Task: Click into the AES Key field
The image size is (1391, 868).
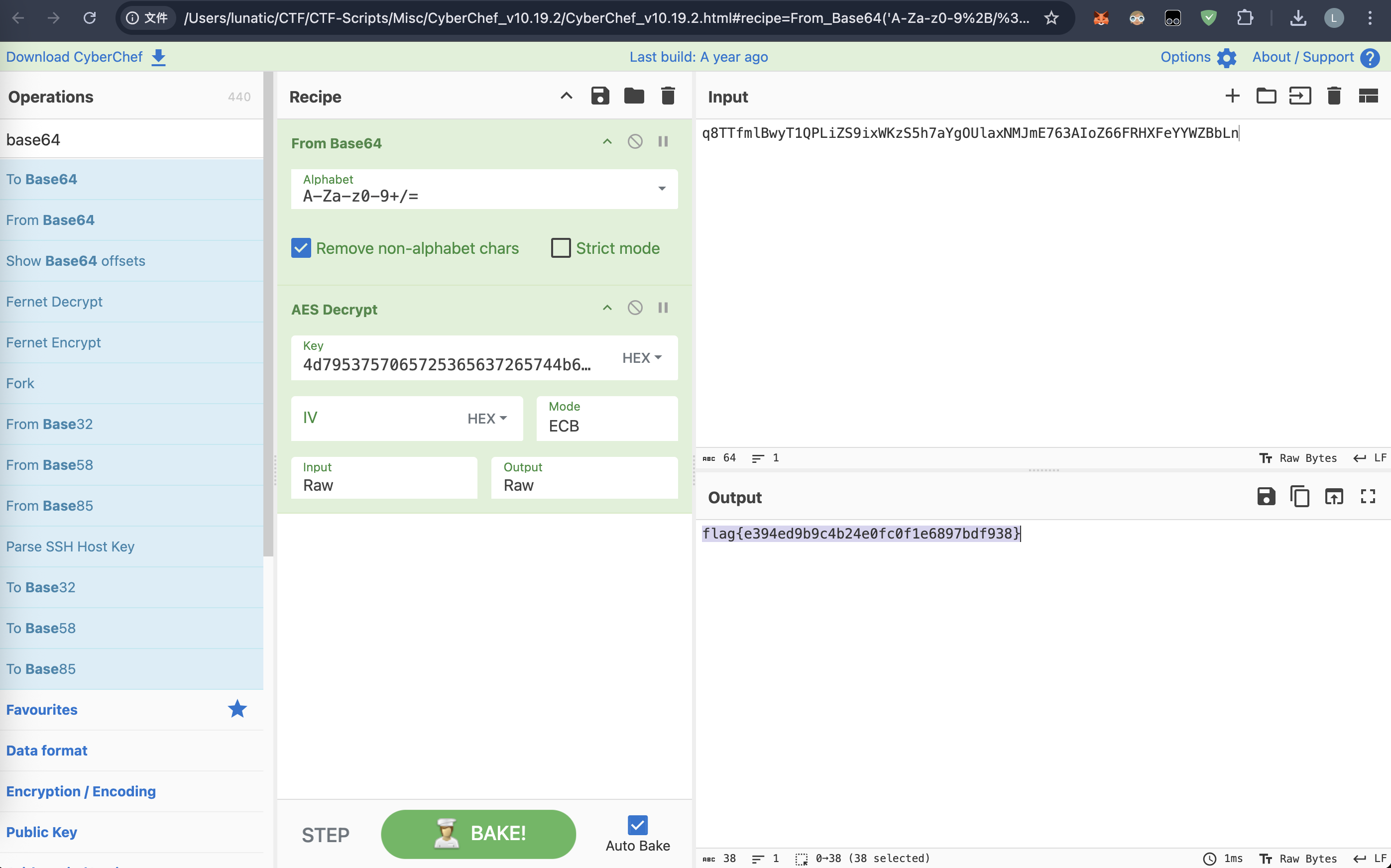Action: pos(448,364)
